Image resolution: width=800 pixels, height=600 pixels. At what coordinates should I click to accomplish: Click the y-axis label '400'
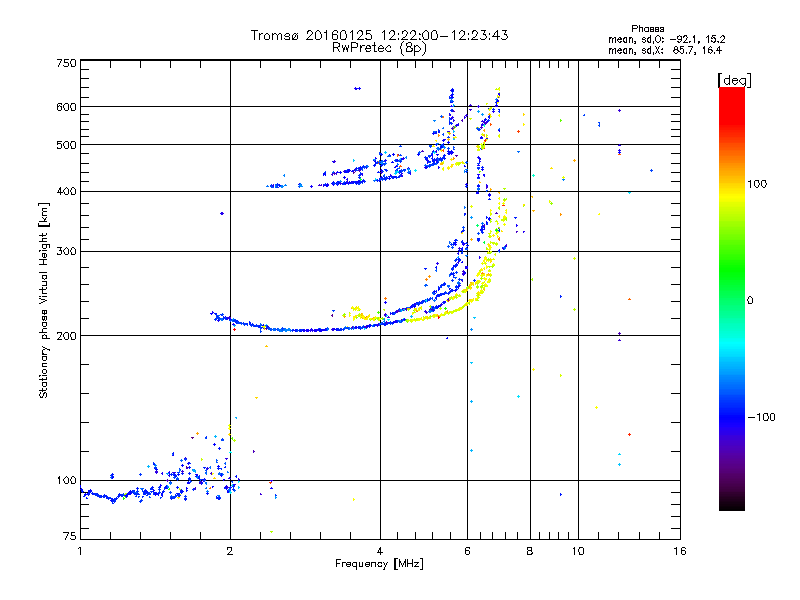[x=66, y=192]
